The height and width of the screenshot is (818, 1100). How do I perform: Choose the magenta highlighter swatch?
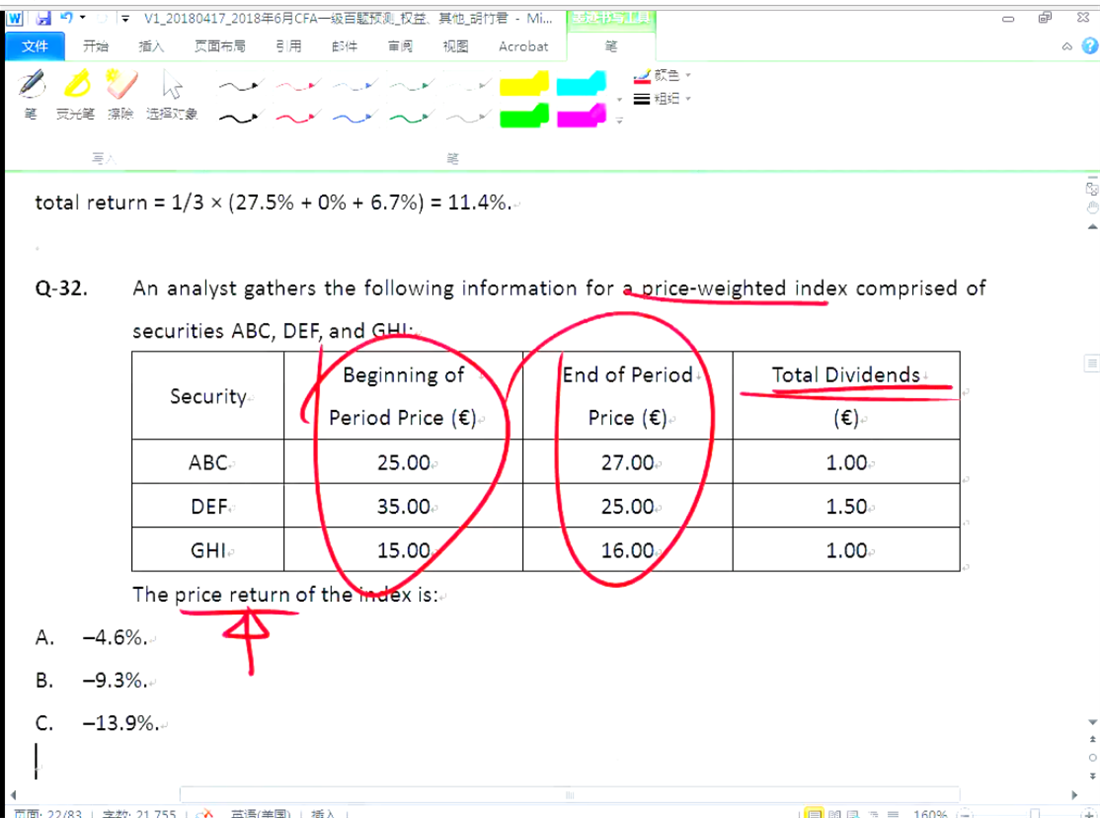(581, 117)
